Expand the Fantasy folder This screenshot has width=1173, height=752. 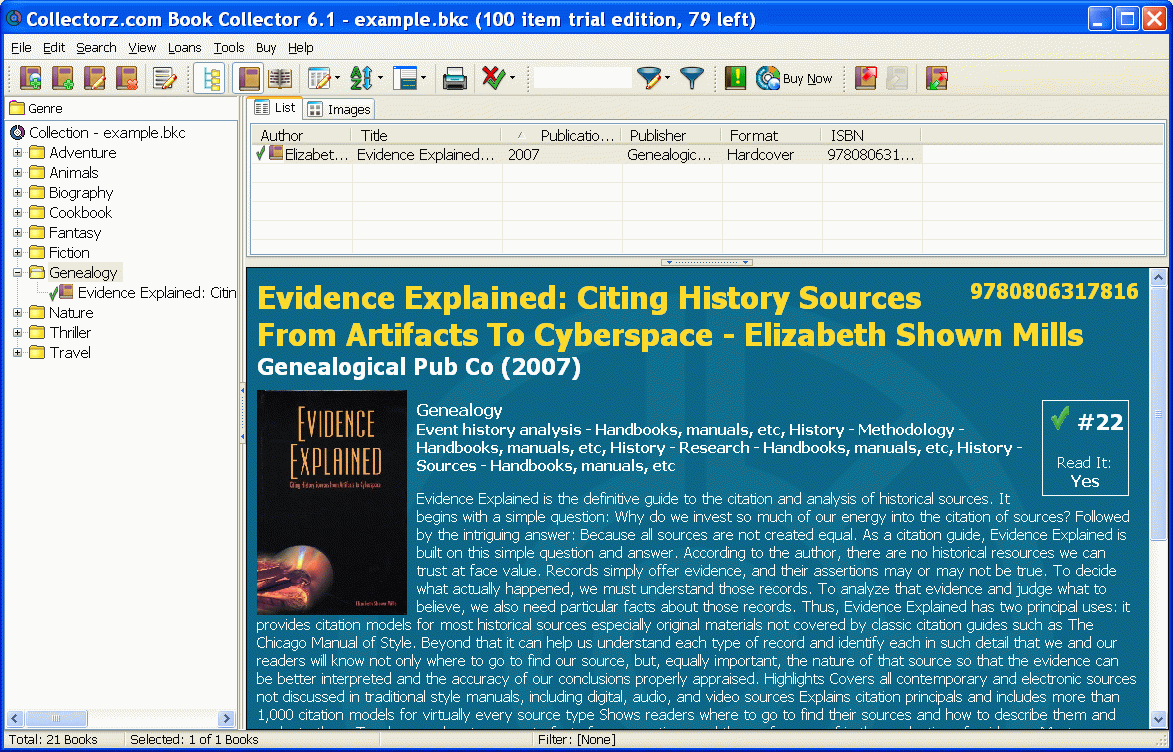17,233
